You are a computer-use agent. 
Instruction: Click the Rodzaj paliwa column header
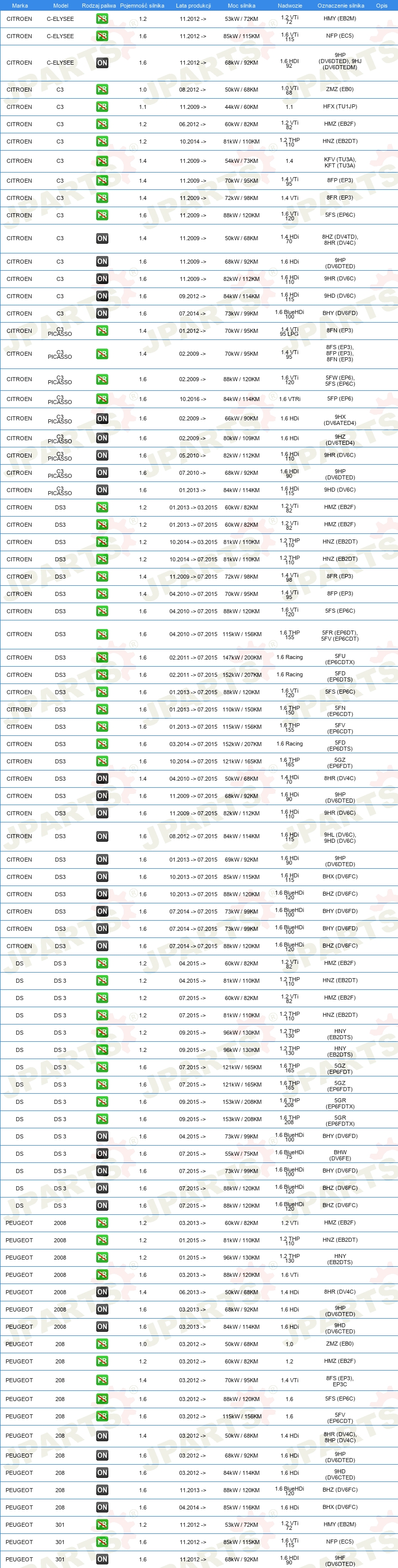pos(99,6)
